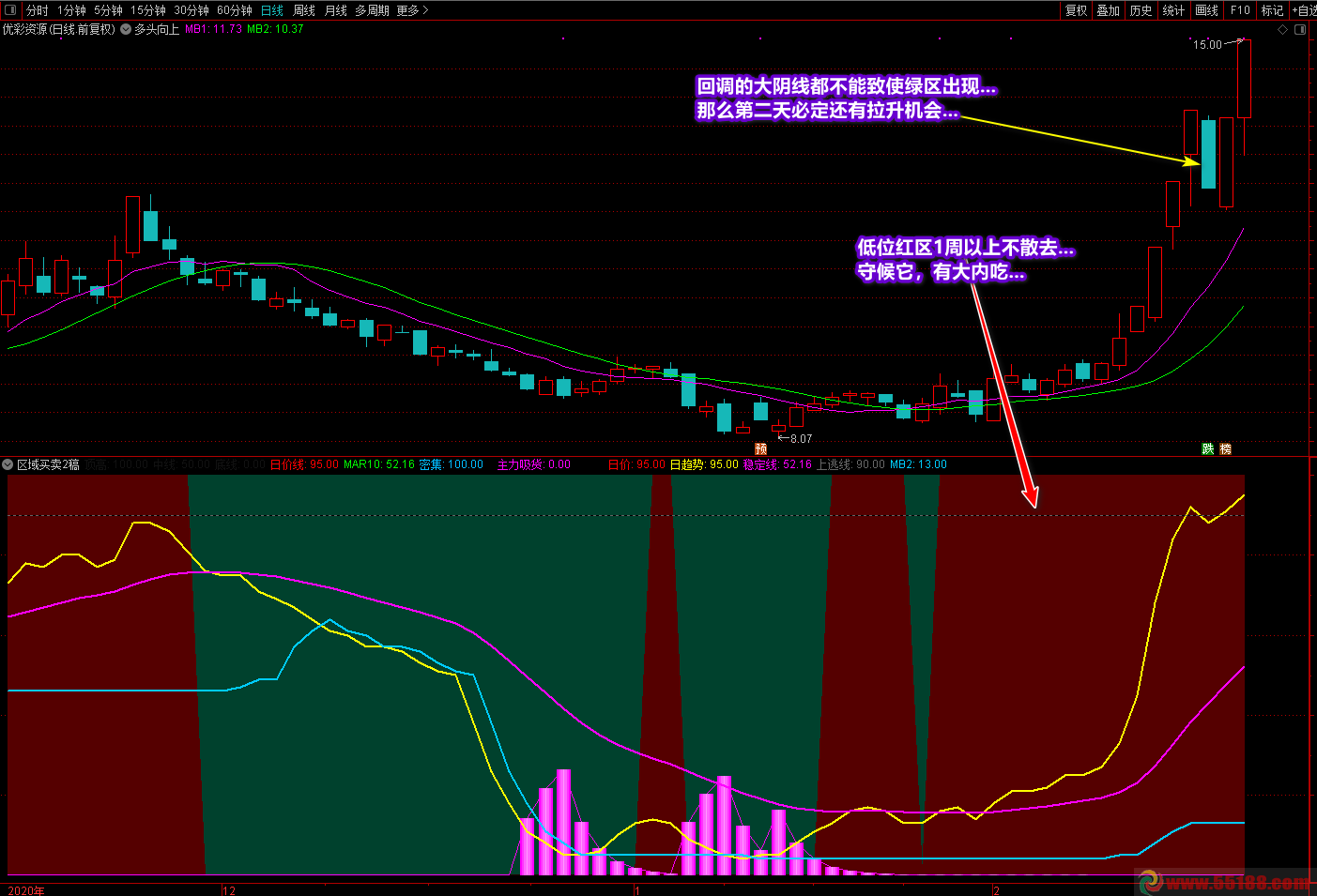Click the 12 month marker on timeline
Image resolution: width=1317 pixels, height=896 pixels.
[x=228, y=890]
